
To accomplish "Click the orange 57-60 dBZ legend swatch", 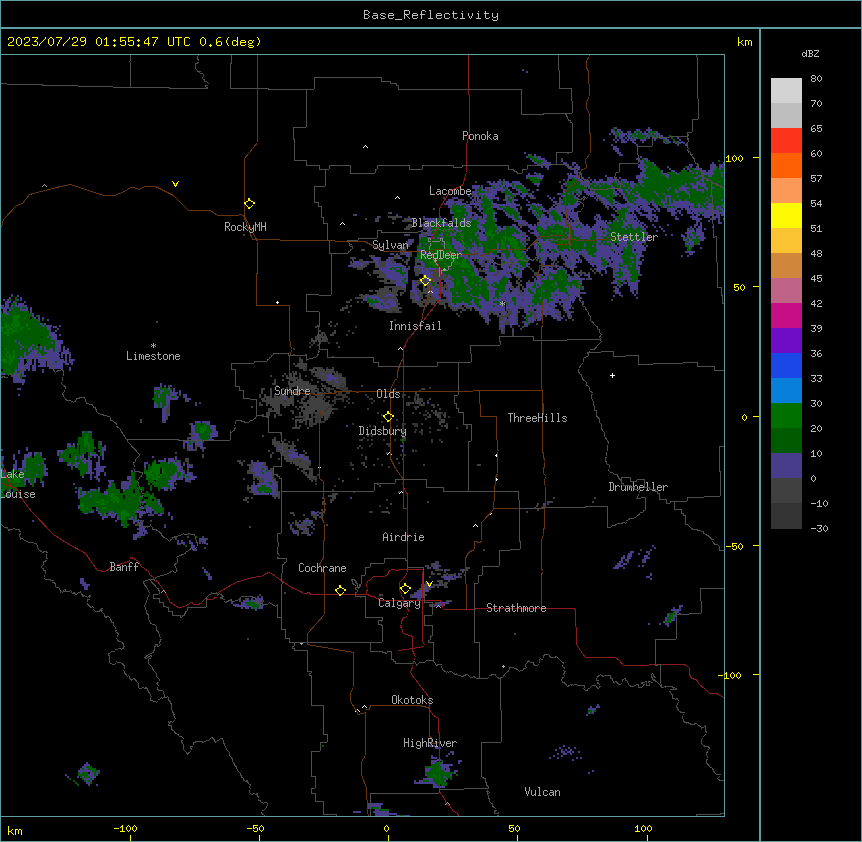I will 786,165.
